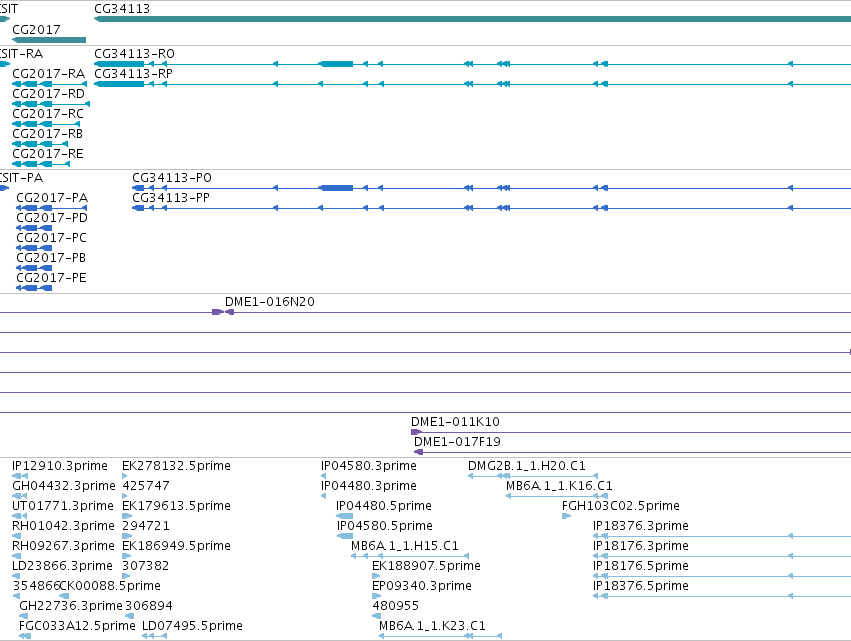Select the MB6A.1_1.K23.C1 cDNA label
The height and width of the screenshot is (641, 851).
coord(432,627)
